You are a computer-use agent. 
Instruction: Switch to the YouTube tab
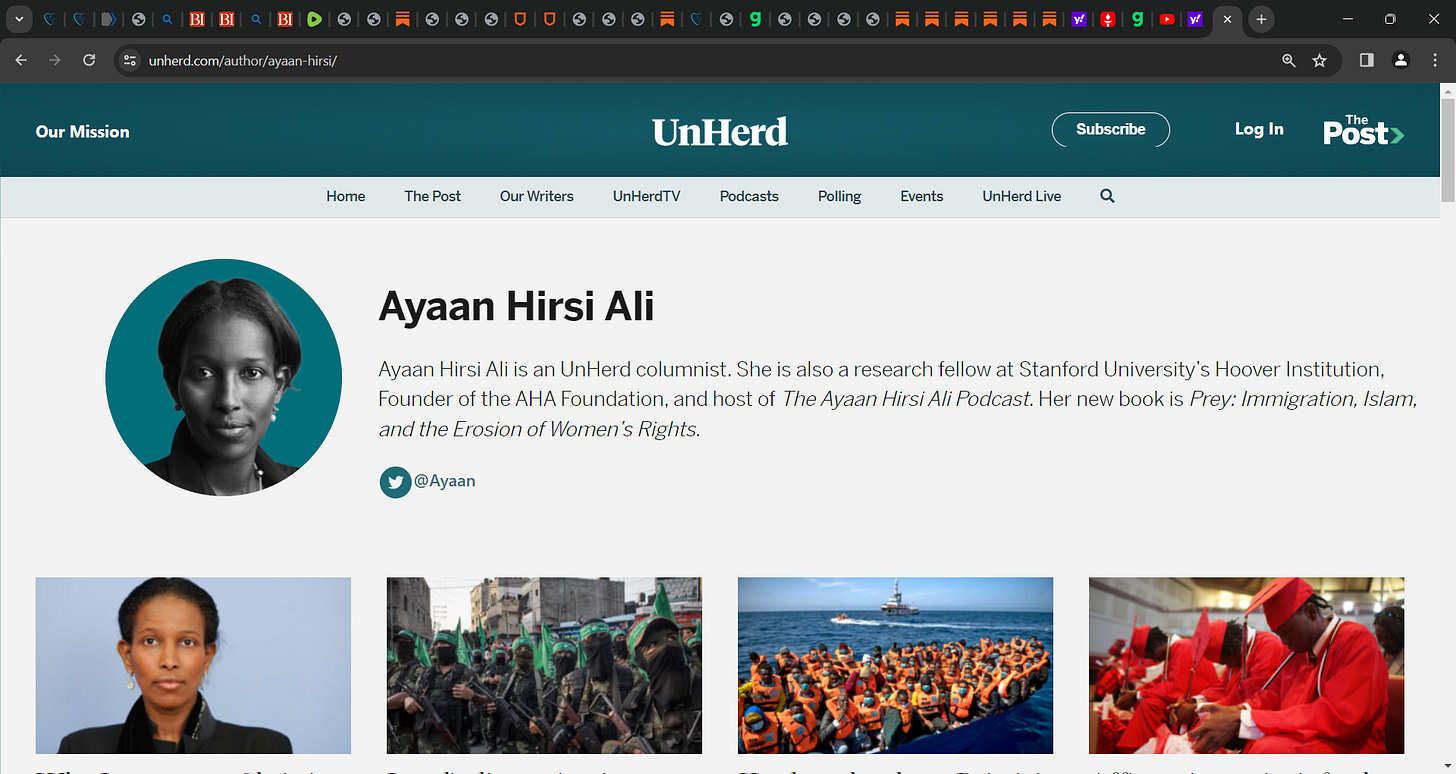click(x=1166, y=19)
